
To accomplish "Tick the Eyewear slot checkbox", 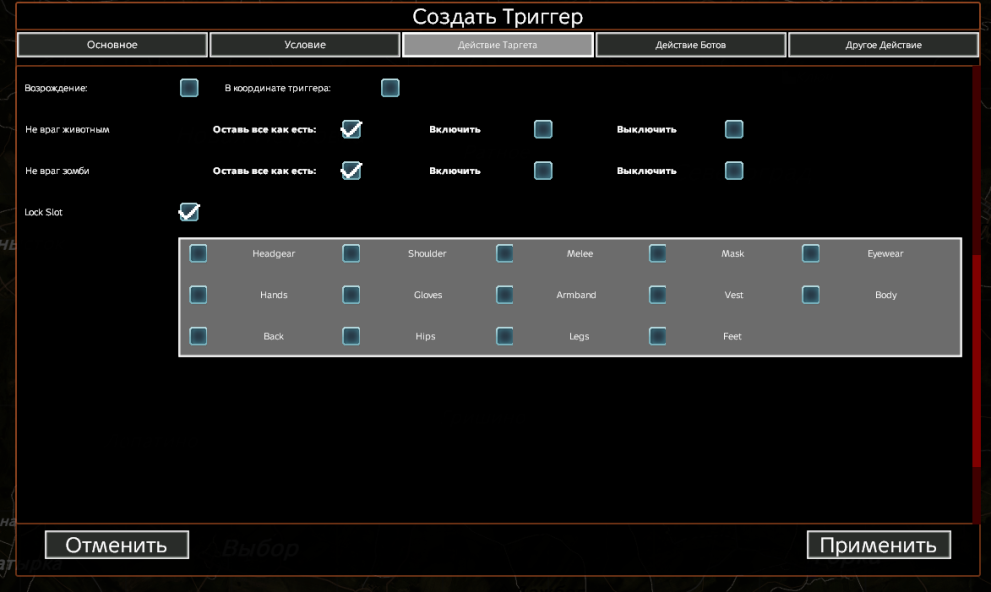I will click(811, 254).
